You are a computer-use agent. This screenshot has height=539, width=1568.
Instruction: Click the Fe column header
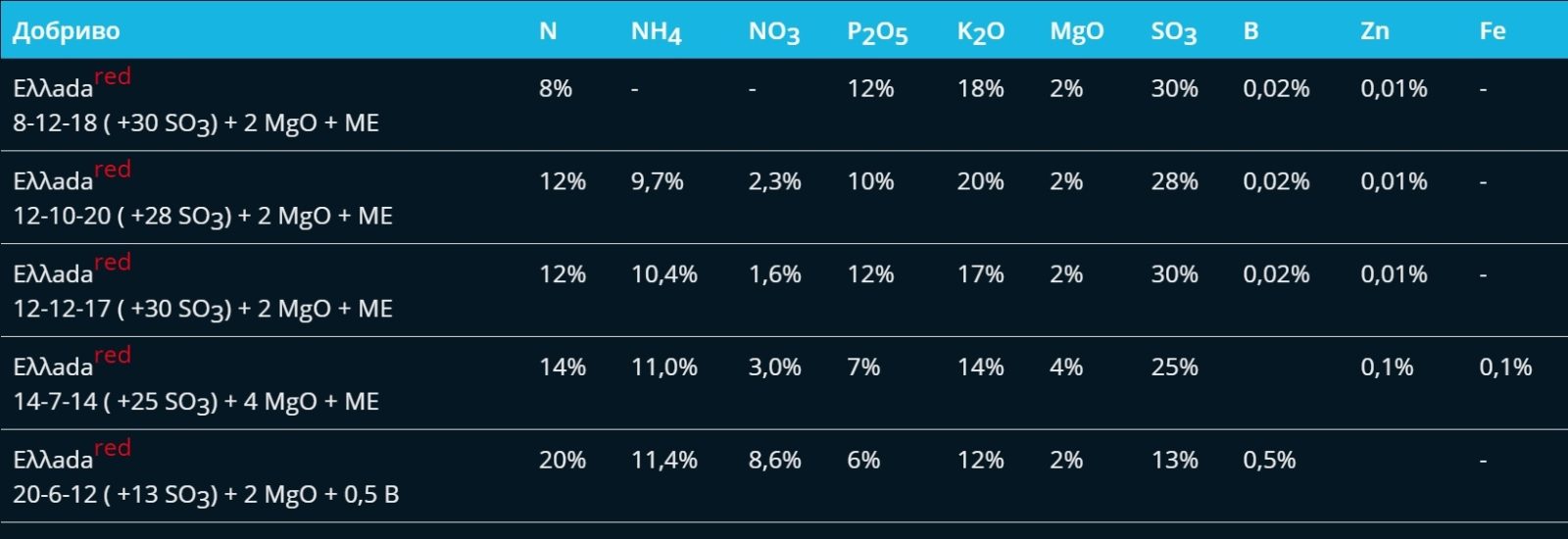click(1492, 31)
